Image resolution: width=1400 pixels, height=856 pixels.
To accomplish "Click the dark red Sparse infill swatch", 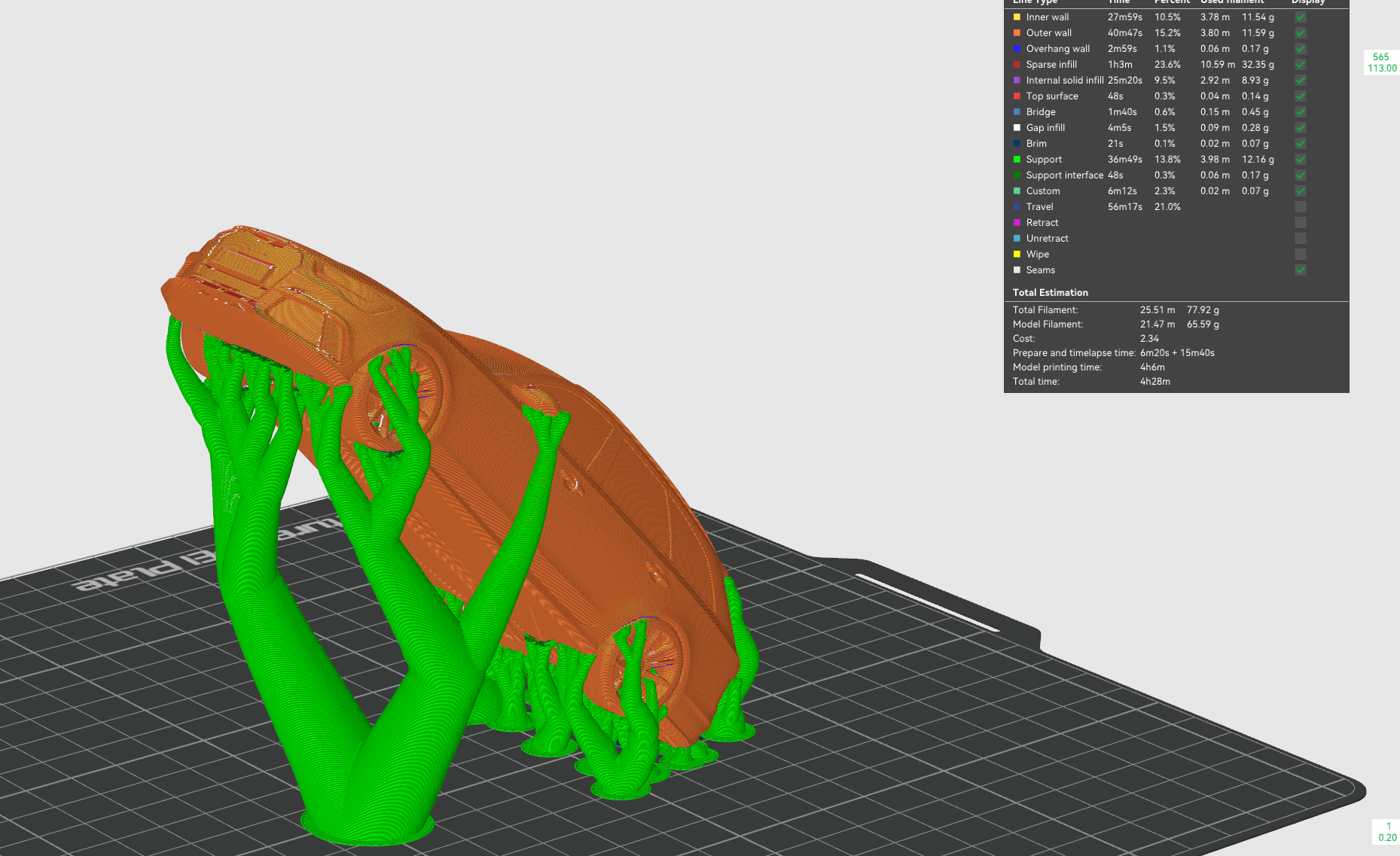I will (1017, 65).
